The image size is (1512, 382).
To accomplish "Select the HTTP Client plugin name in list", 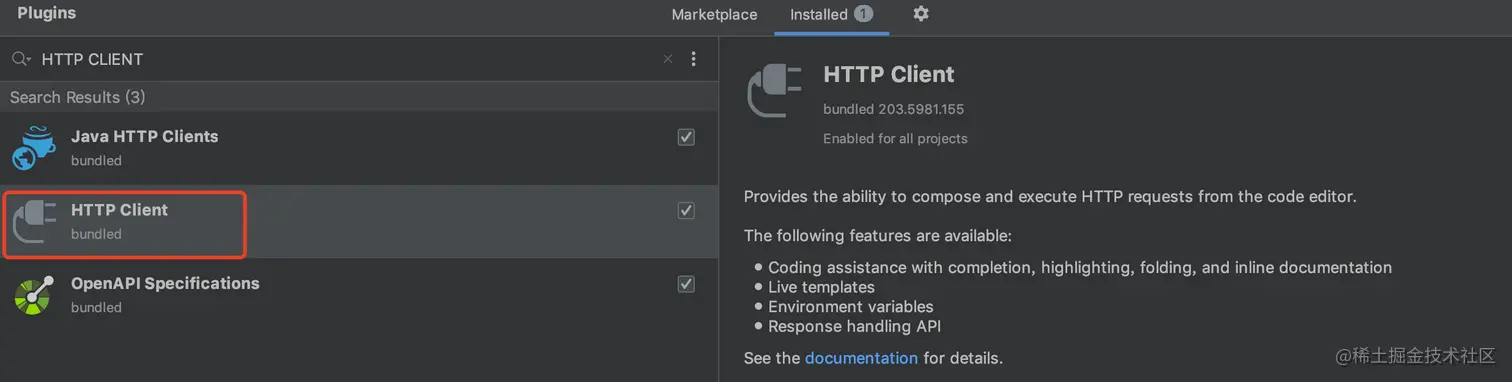I will (x=119, y=210).
